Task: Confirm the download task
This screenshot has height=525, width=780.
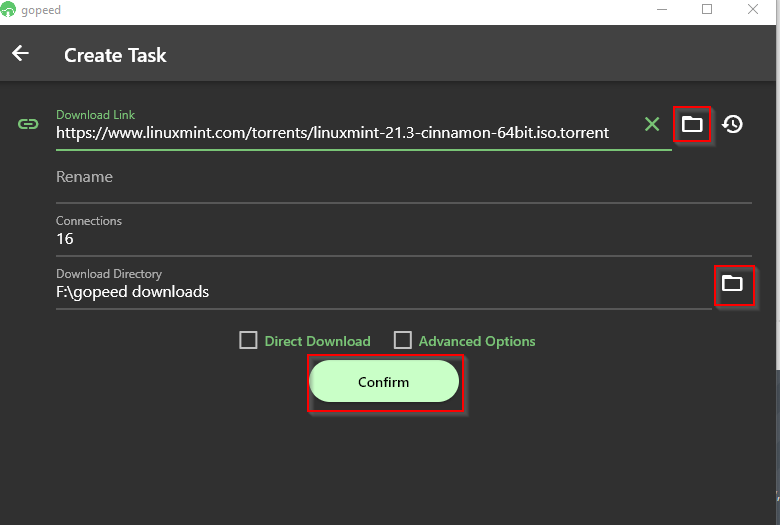Action: pos(384,382)
